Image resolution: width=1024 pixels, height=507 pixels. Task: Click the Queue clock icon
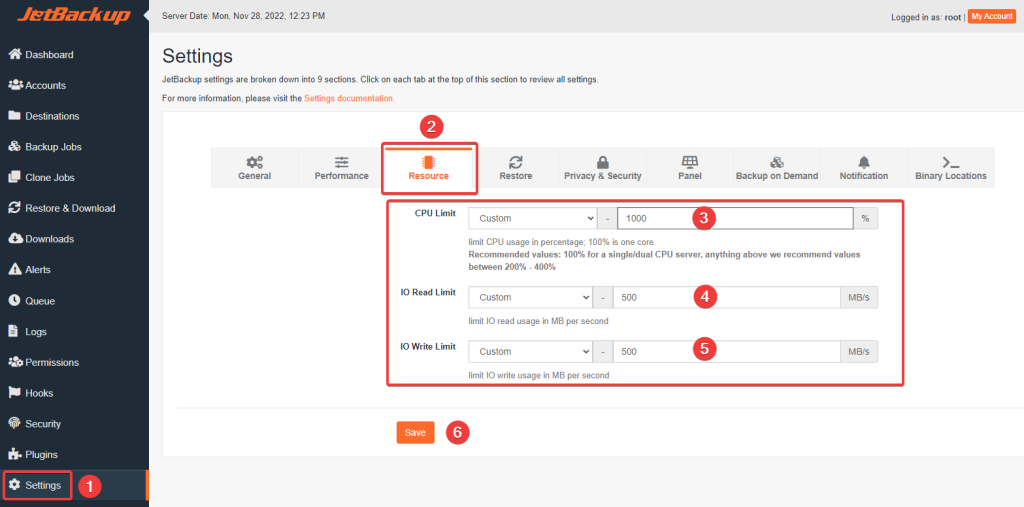(x=14, y=301)
